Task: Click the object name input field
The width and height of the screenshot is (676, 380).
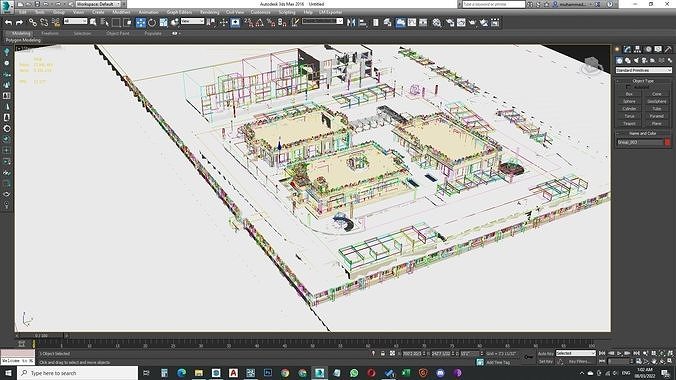Action: coord(639,142)
